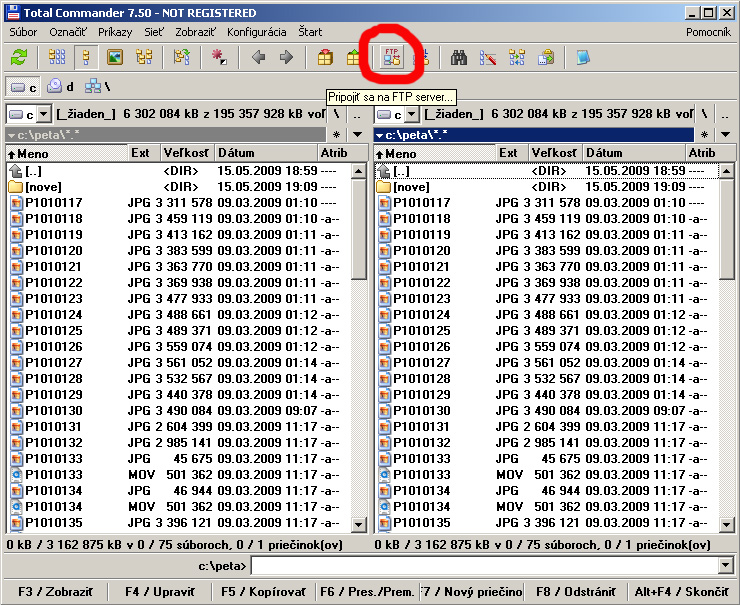
Task: Click F7 Nový priečinok button
Action: click(x=471, y=592)
